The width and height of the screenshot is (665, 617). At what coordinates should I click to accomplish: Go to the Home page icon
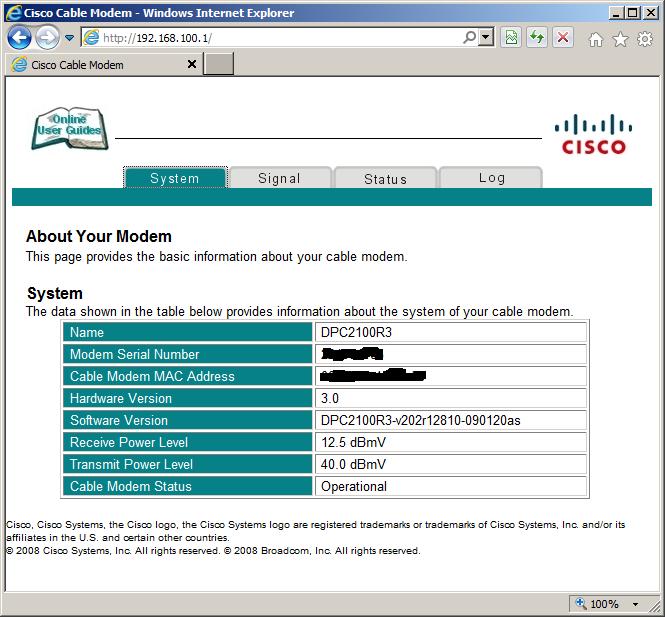[595, 39]
